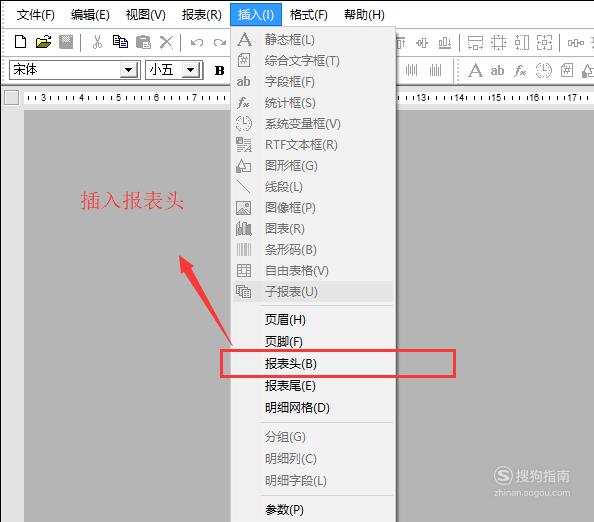Viewport: 594px width, 522px height.
Task: Insert 报表头(B) report header
Action: pyautogui.click(x=313, y=364)
